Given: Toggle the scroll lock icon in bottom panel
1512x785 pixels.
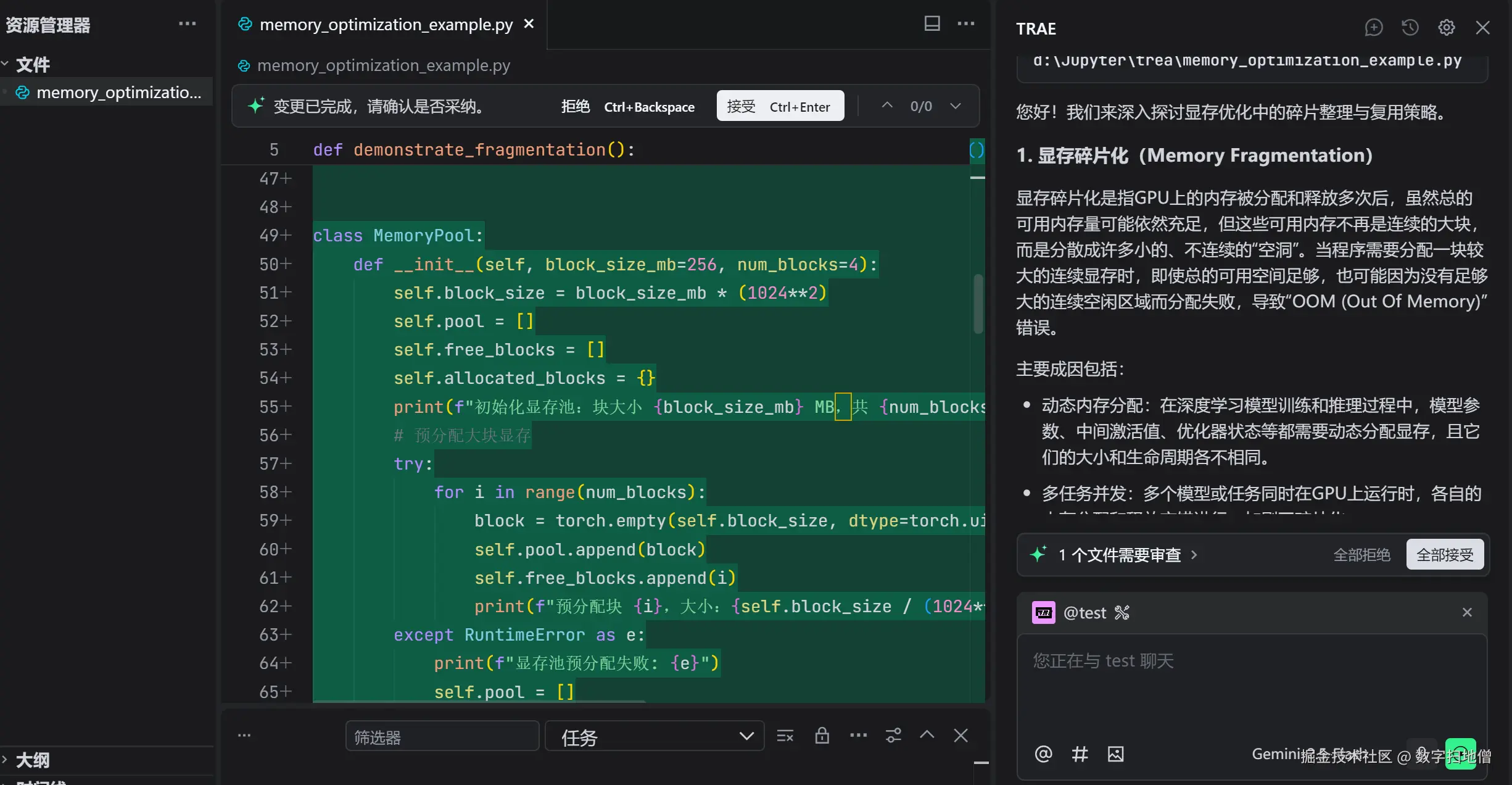Looking at the screenshot, I should pos(822,736).
